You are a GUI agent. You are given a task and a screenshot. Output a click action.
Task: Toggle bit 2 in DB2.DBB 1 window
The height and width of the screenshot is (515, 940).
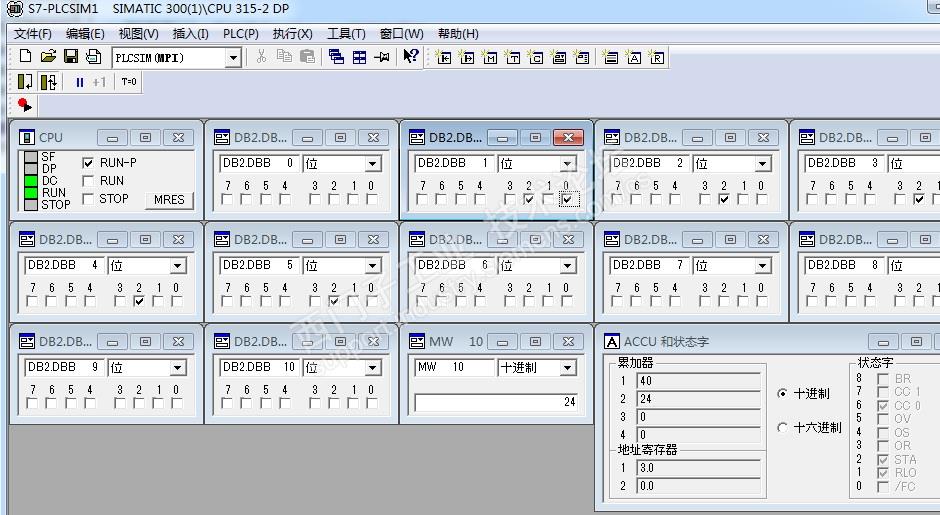click(529, 199)
